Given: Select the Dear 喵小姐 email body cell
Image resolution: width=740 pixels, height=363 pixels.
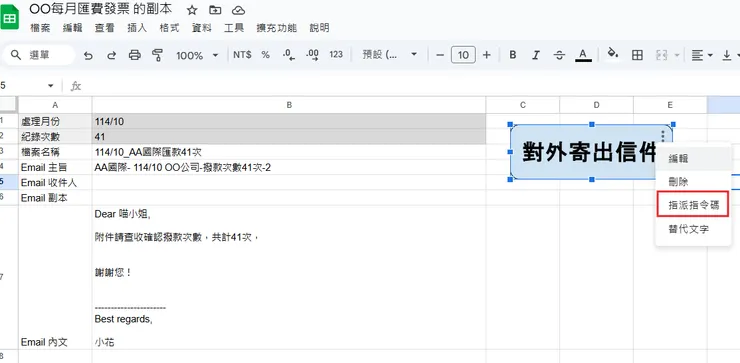Looking at the screenshot, I should [289, 278].
